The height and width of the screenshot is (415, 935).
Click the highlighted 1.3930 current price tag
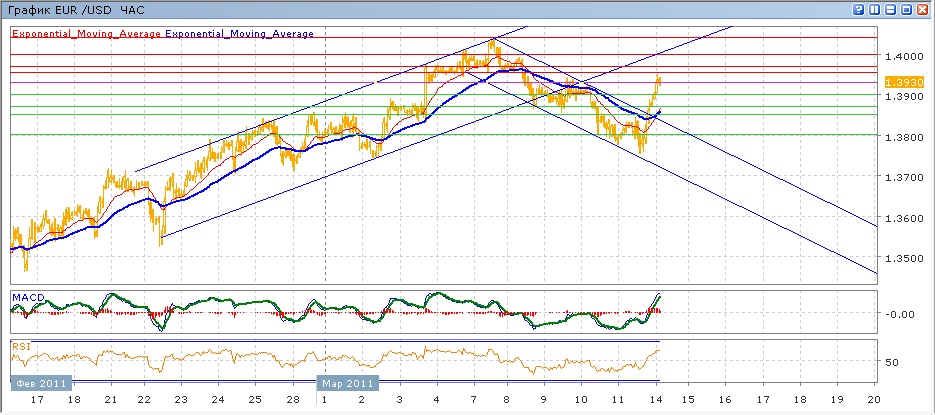coord(899,80)
